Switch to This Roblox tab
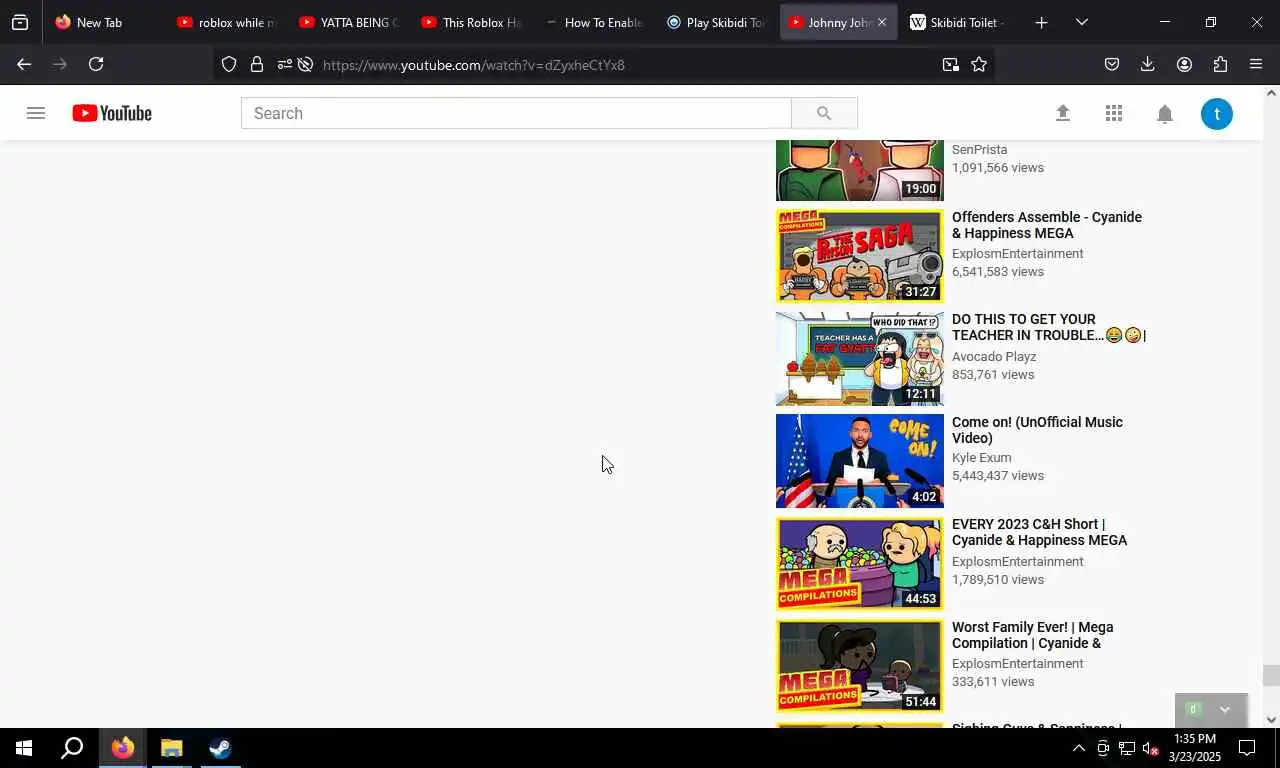This screenshot has height=768, width=1280. pos(471,22)
